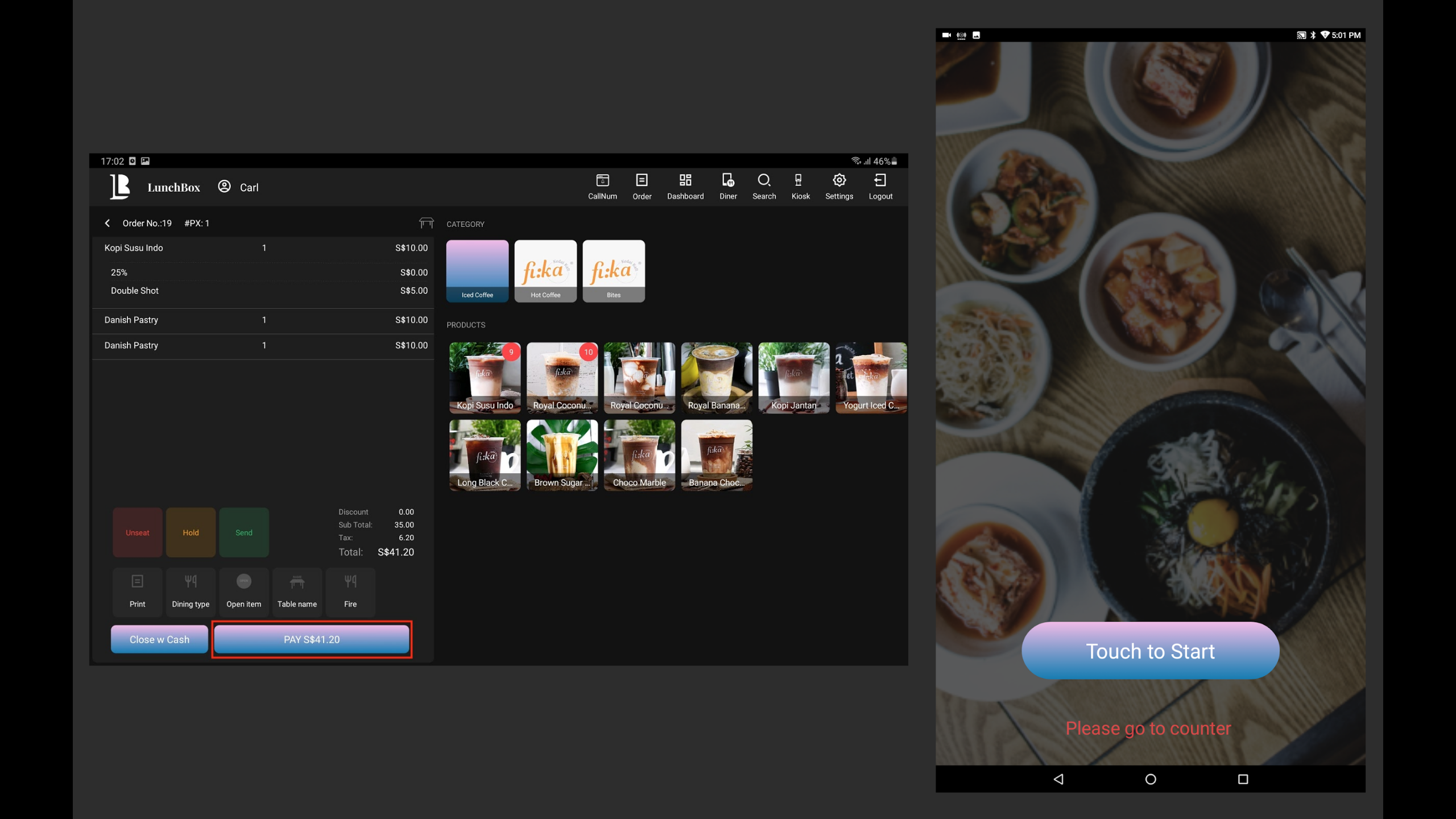This screenshot has height=819, width=1456.
Task: Go back using the order back chevron
Action: tap(107, 223)
